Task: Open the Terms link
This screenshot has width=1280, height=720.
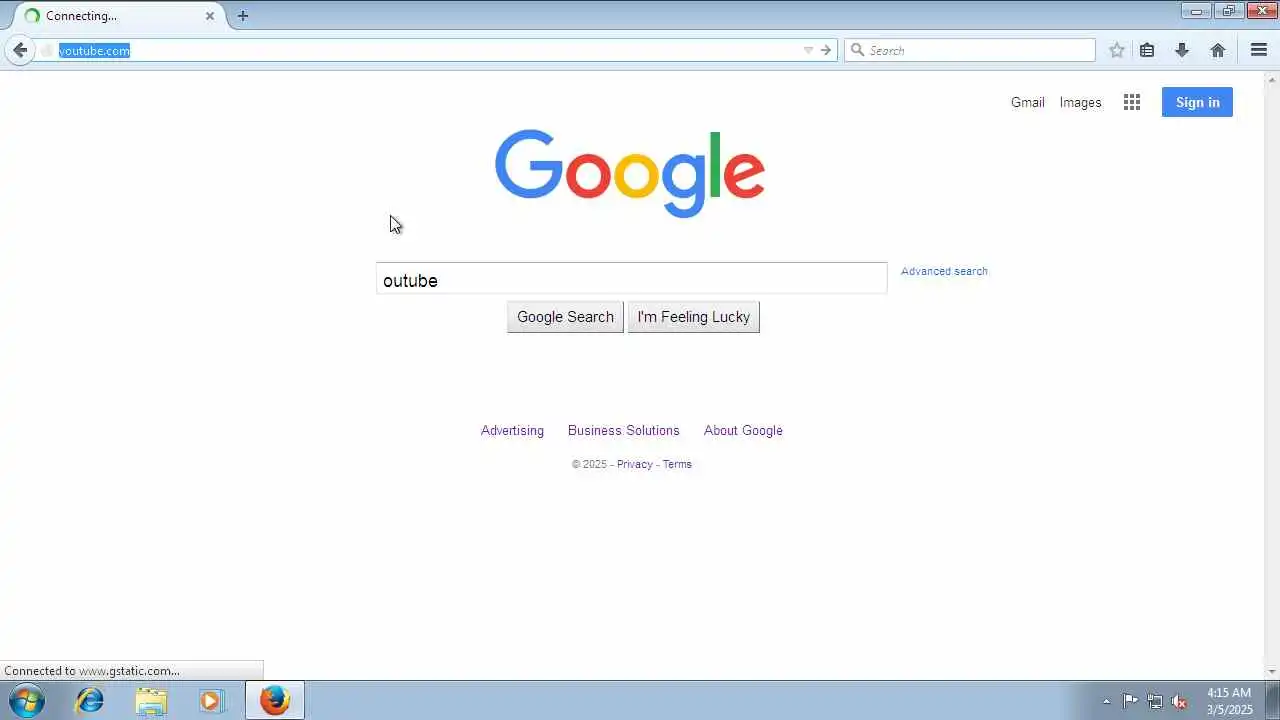Action: pyautogui.click(x=677, y=464)
